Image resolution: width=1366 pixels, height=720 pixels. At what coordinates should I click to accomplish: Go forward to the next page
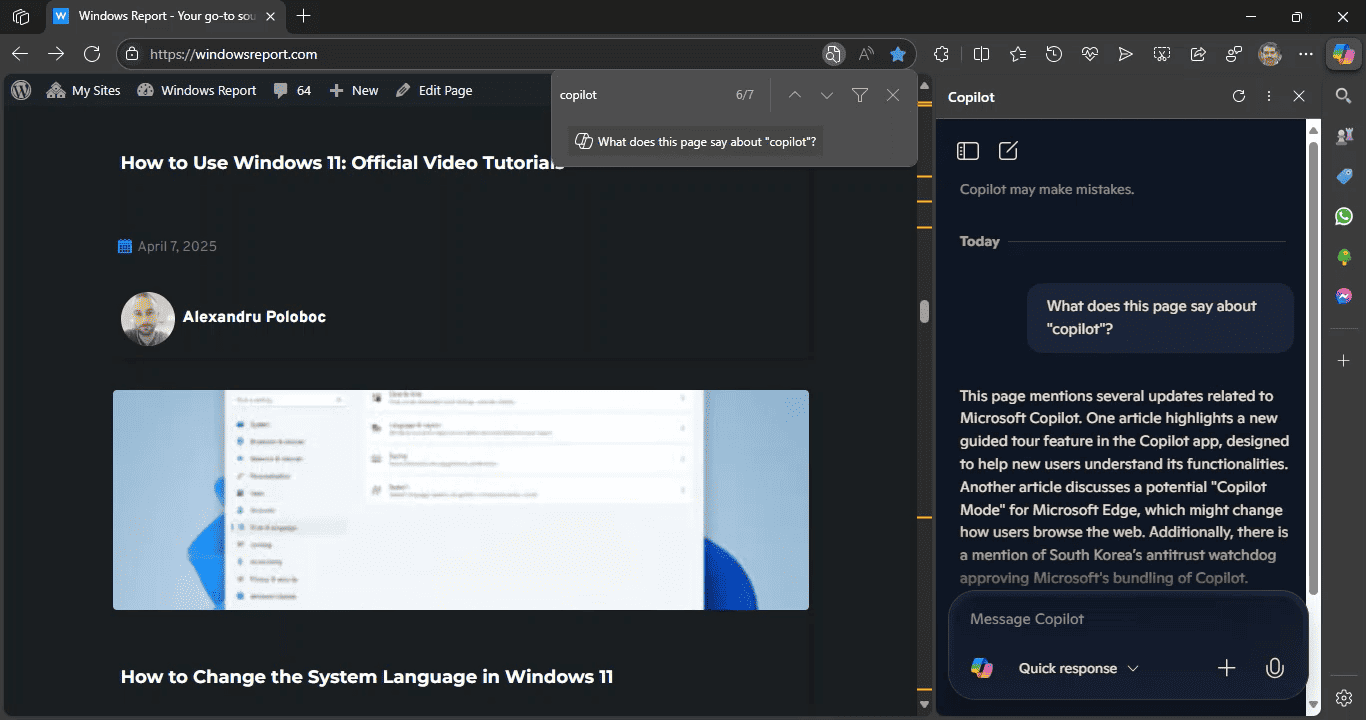[56, 54]
